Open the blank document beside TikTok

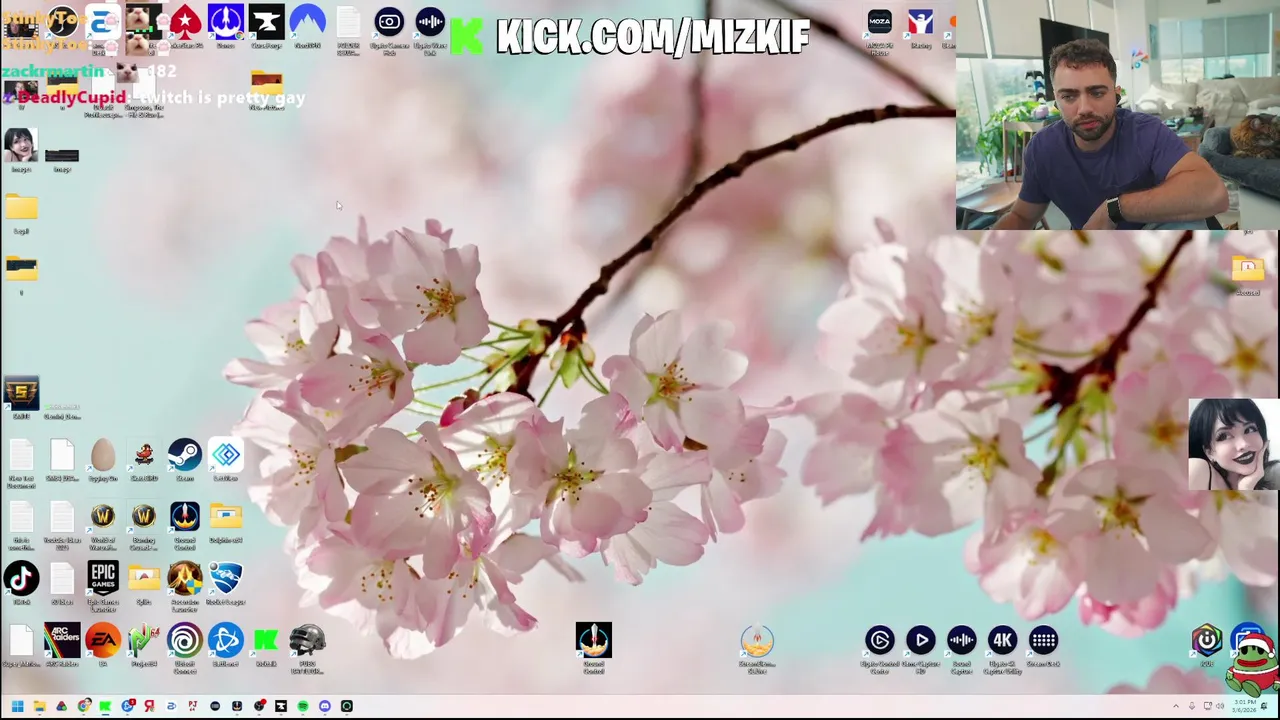pyautogui.click(x=62, y=578)
